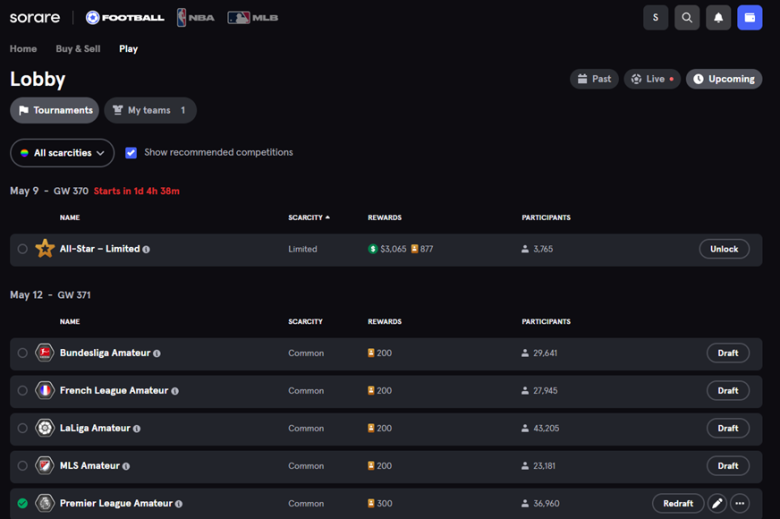Open info icon next to All-Star – Limited
The image size is (780, 519).
coord(146,249)
